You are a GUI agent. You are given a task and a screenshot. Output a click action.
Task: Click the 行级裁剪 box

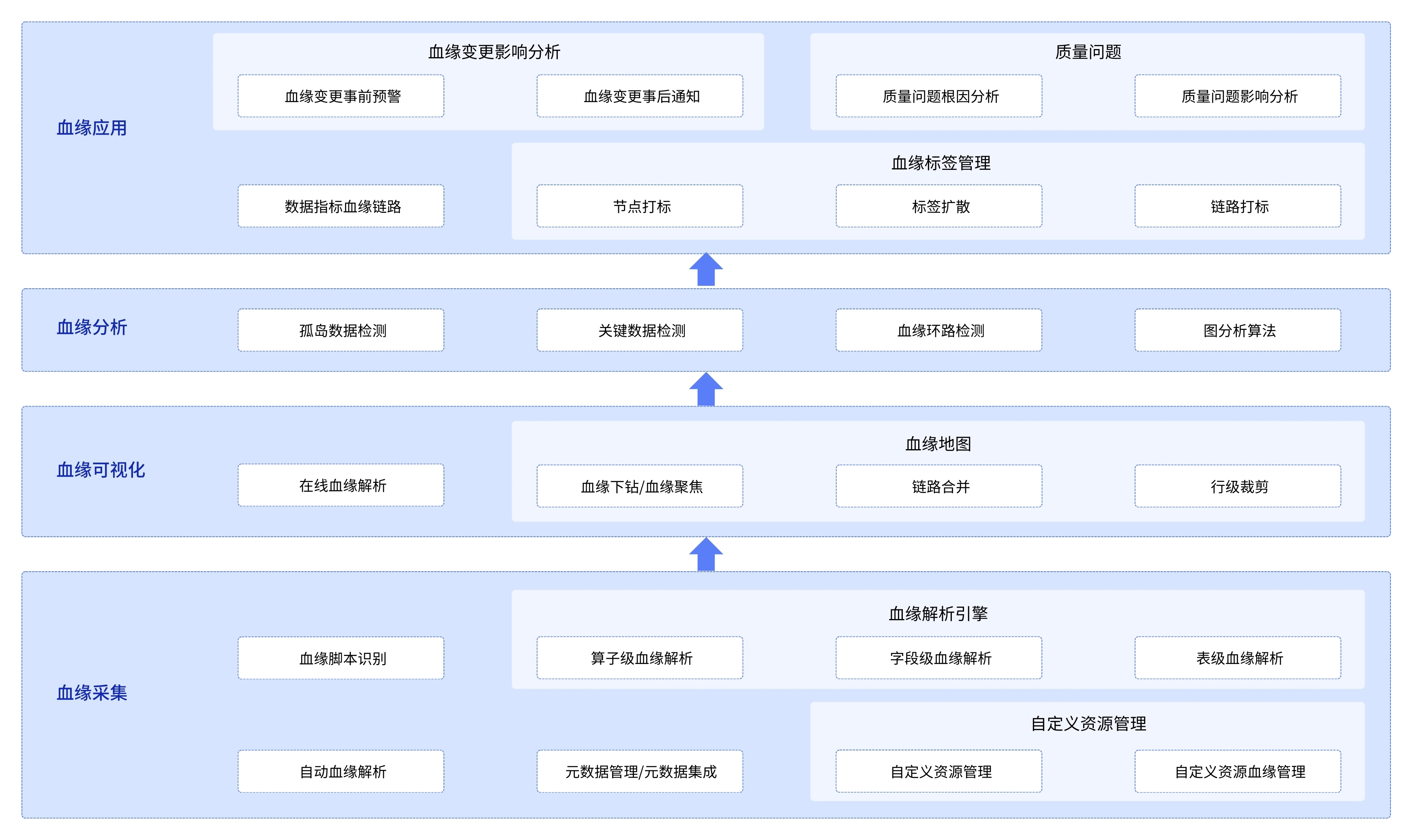(x=1238, y=486)
